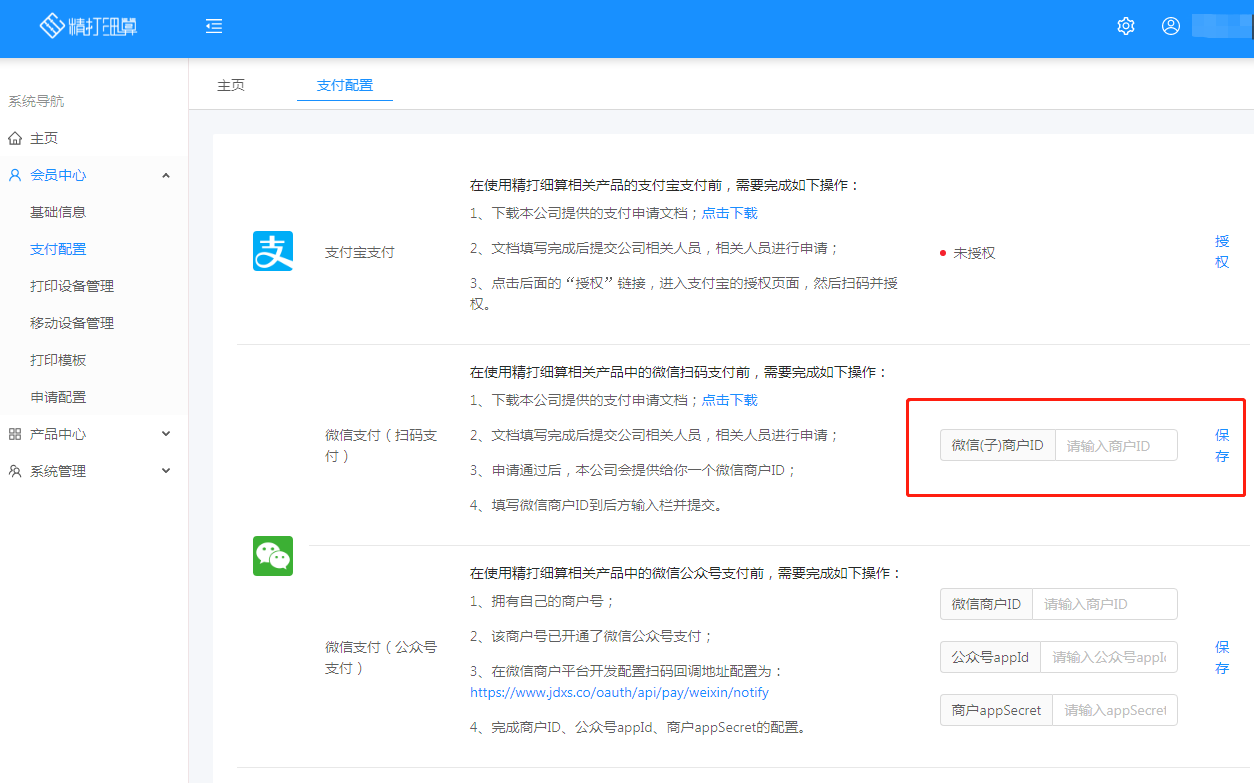
Task: Expand the 产品中心 menu chevron
Action: pyautogui.click(x=166, y=434)
